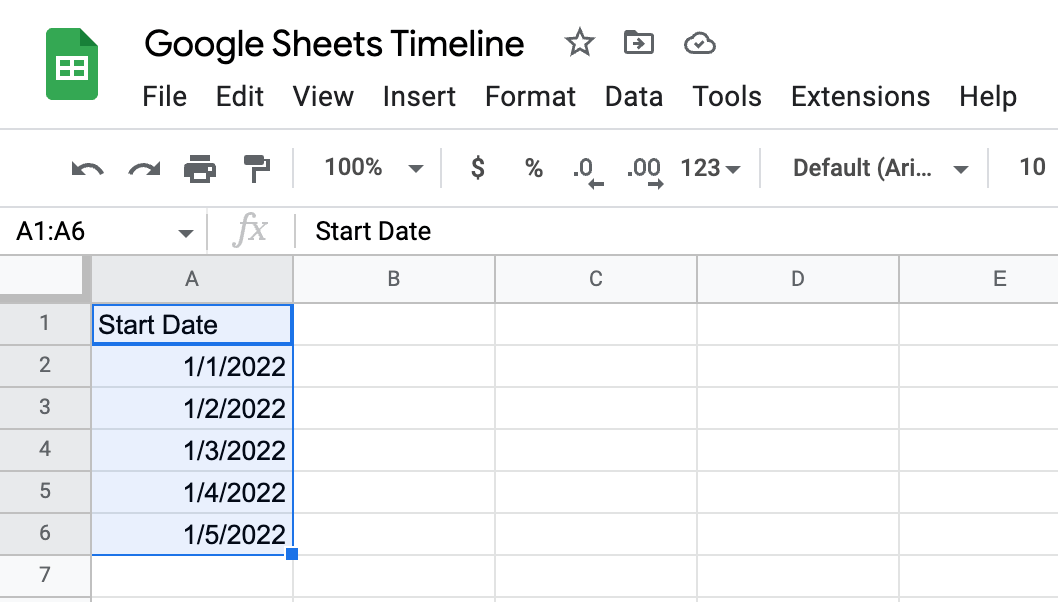Print the spreadsheet using printer icon
This screenshot has width=1058, height=602.
click(x=200, y=169)
